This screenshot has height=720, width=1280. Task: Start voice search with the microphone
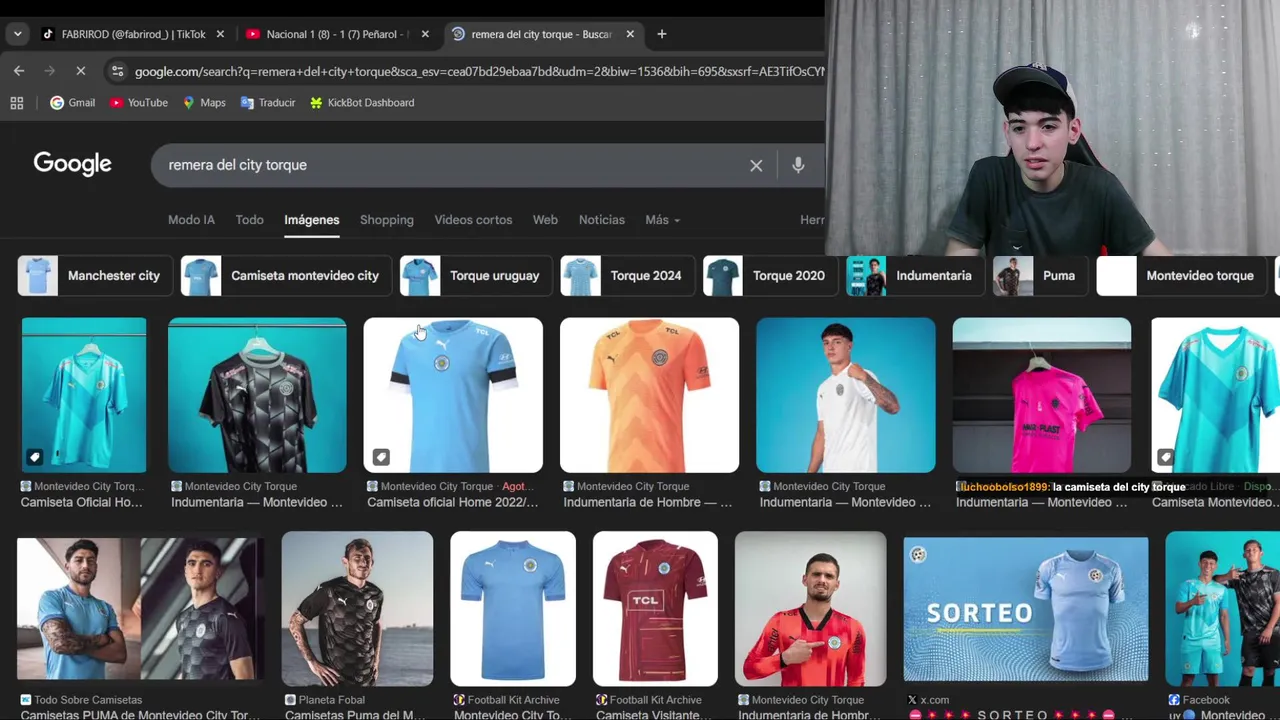pyautogui.click(x=798, y=165)
